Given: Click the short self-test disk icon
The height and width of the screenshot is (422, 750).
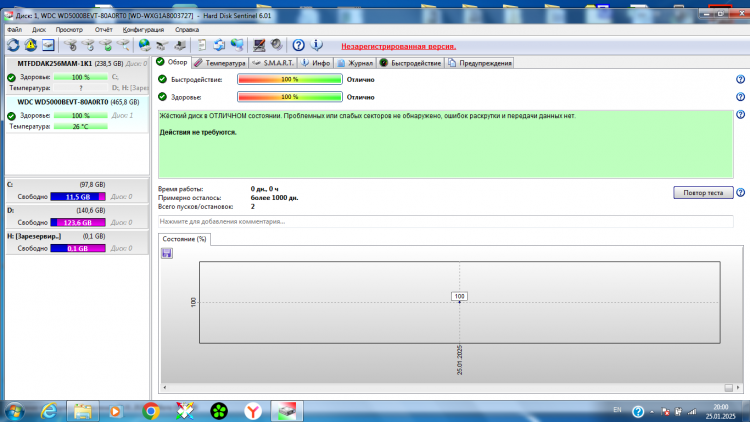Looking at the screenshot, I should tap(71, 45).
